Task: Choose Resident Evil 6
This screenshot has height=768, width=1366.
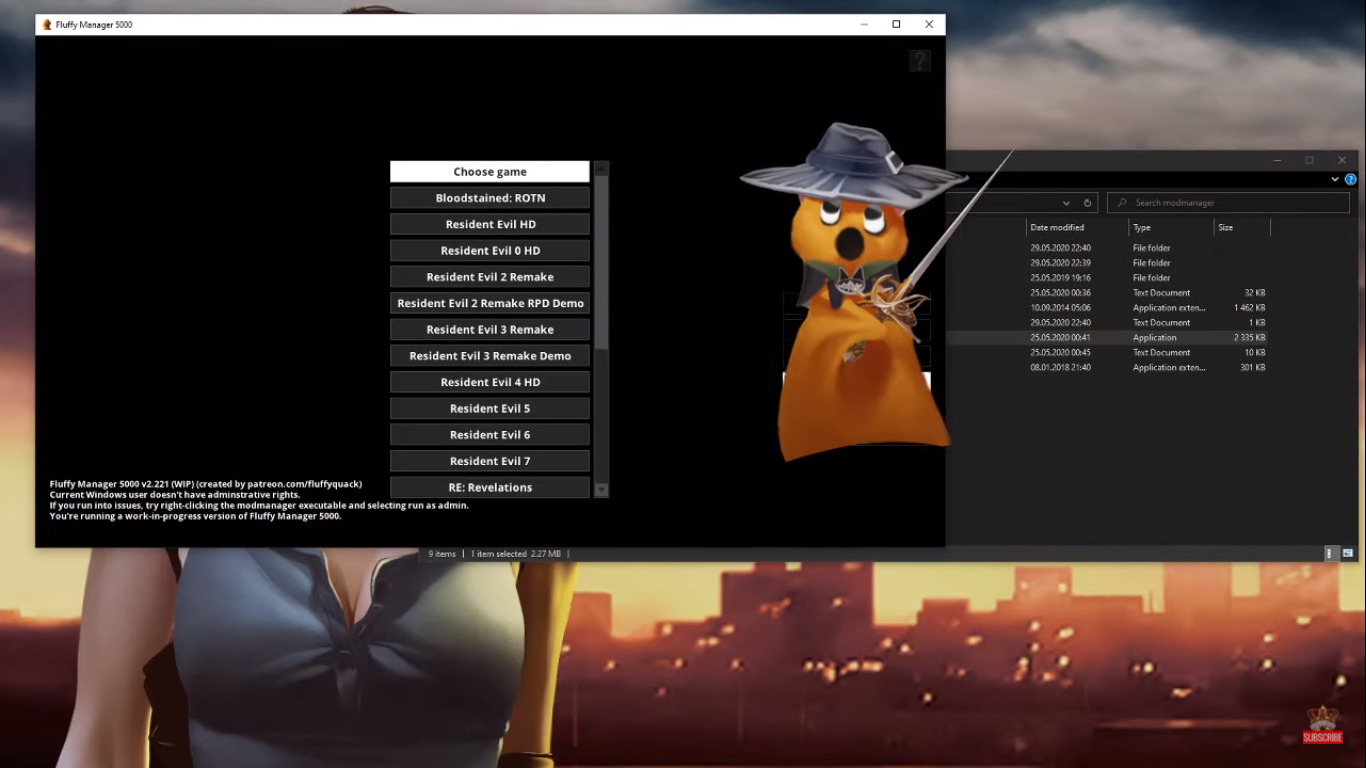Action: click(490, 435)
